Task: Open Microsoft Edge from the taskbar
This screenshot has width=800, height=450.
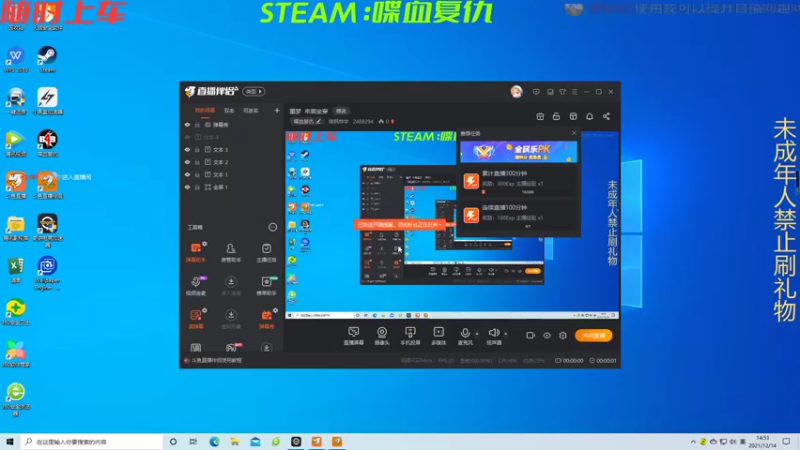Action: point(214,441)
